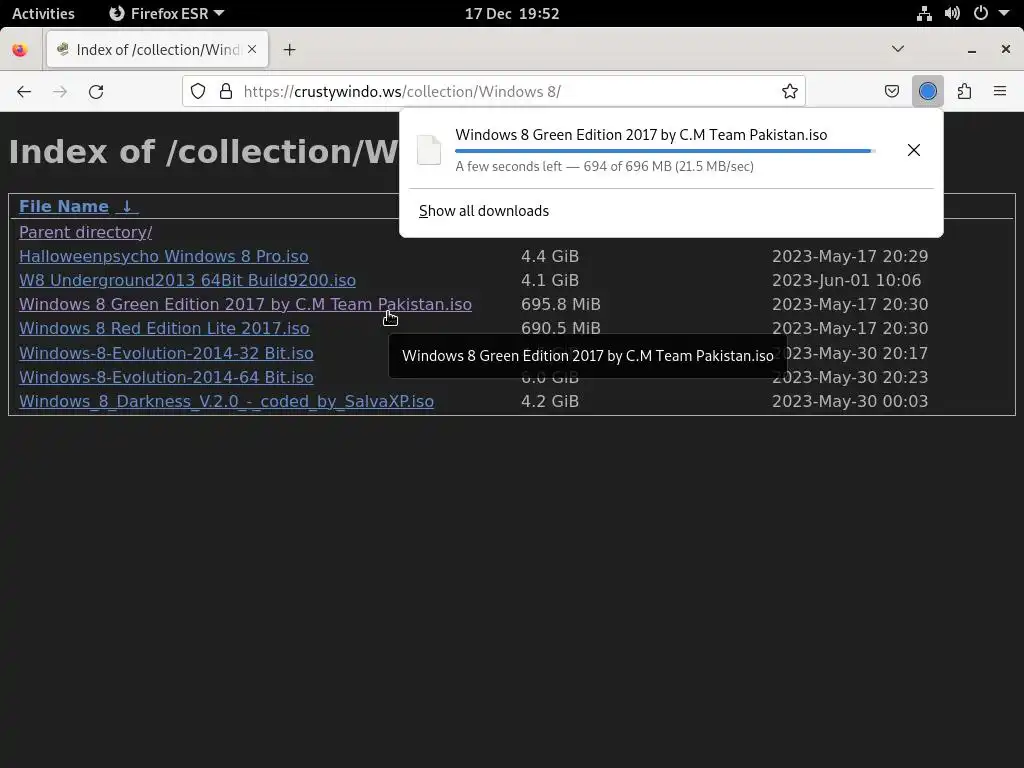This screenshot has height=768, width=1024.
Task: Open the tracking protection shield icon
Action: (x=198, y=91)
